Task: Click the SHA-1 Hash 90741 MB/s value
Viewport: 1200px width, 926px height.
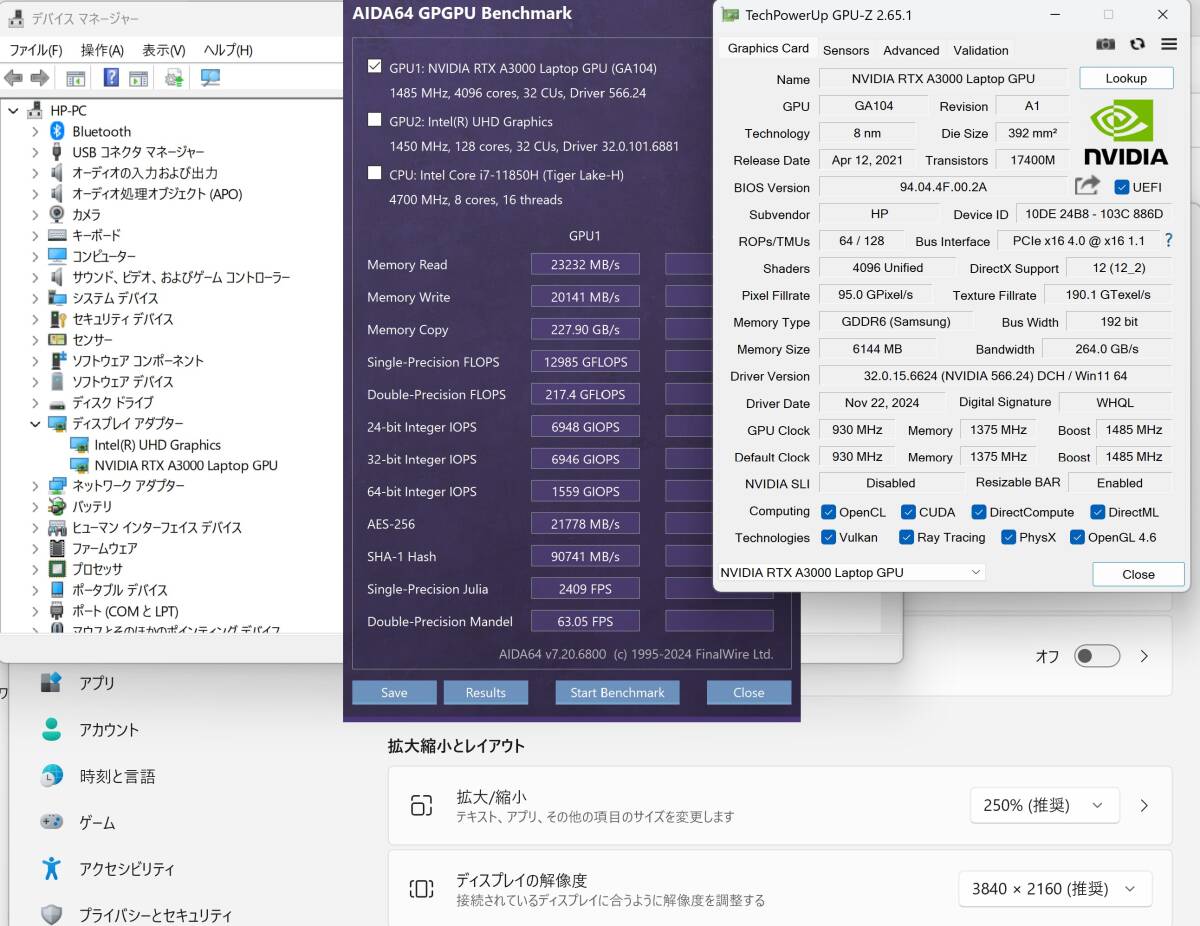Action: click(x=585, y=556)
